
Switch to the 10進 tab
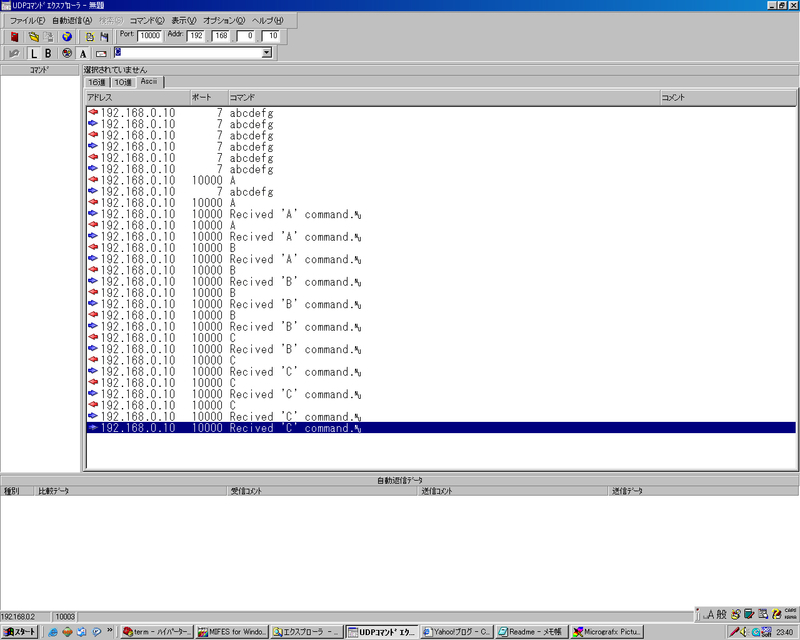pyautogui.click(x=123, y=82)
